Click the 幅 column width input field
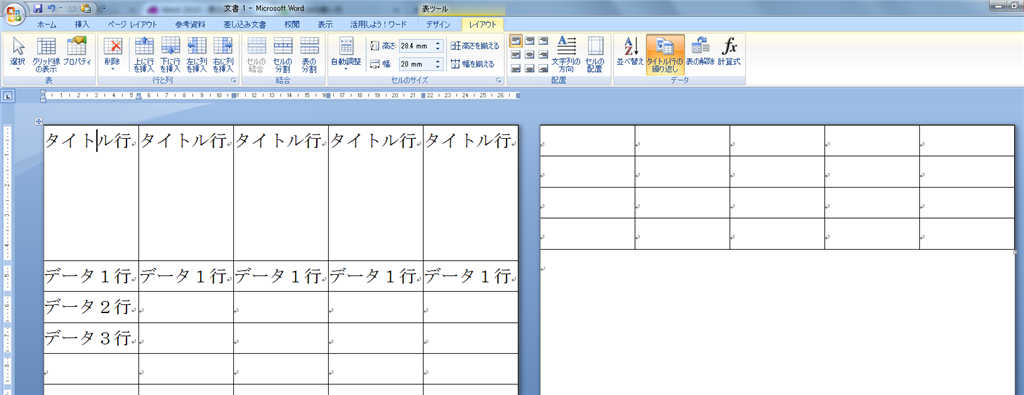The width and height of the screenshot is (1024, 395). (x=416, y=64)
